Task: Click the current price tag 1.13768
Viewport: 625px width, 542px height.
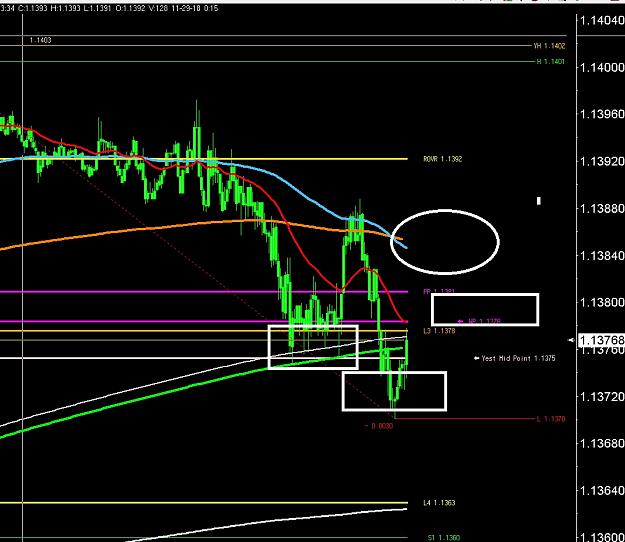Action: click(x=601, y=340)
